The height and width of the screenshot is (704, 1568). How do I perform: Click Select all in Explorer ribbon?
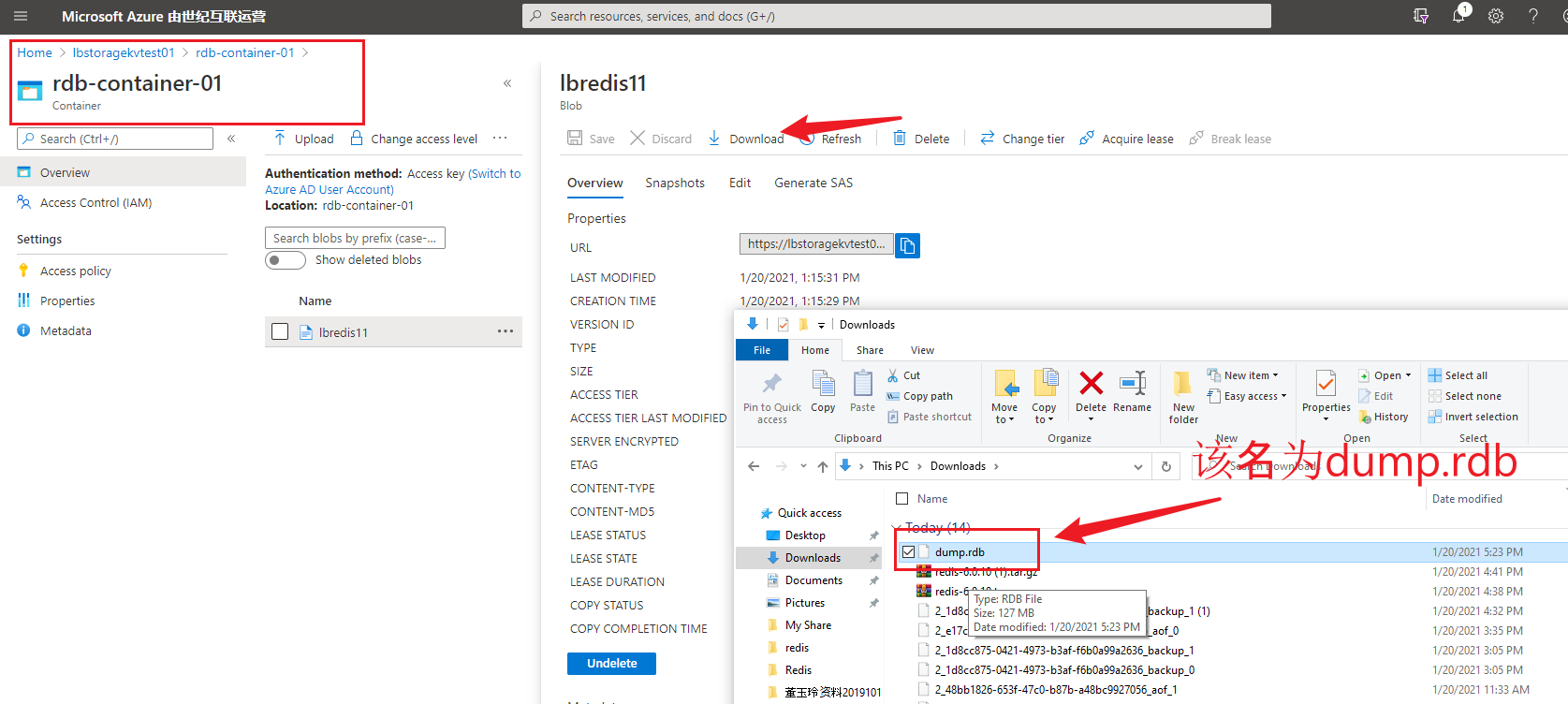tap(1458, 375)
